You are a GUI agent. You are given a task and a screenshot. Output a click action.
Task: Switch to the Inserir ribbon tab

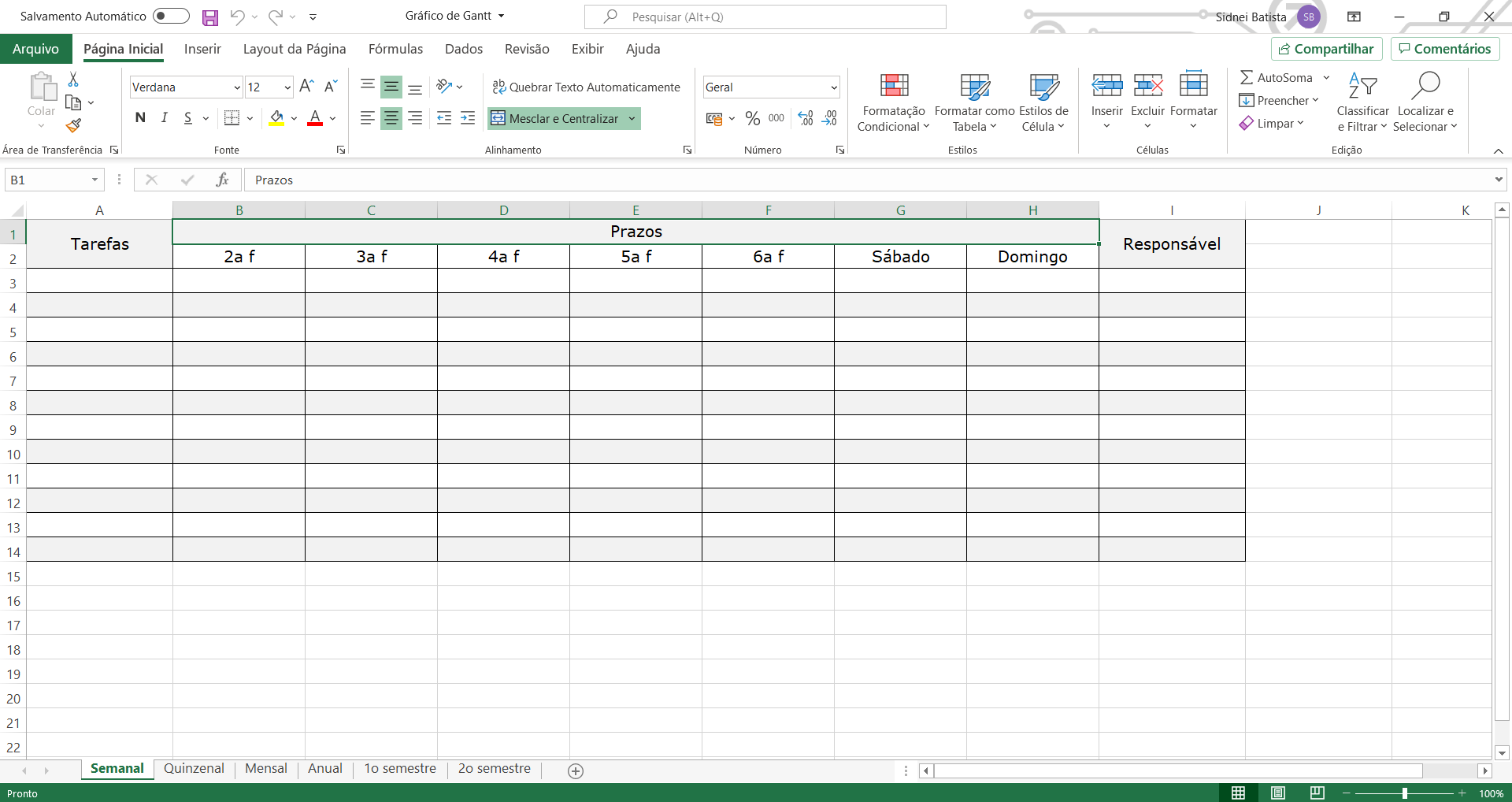(x=202, y=49)
